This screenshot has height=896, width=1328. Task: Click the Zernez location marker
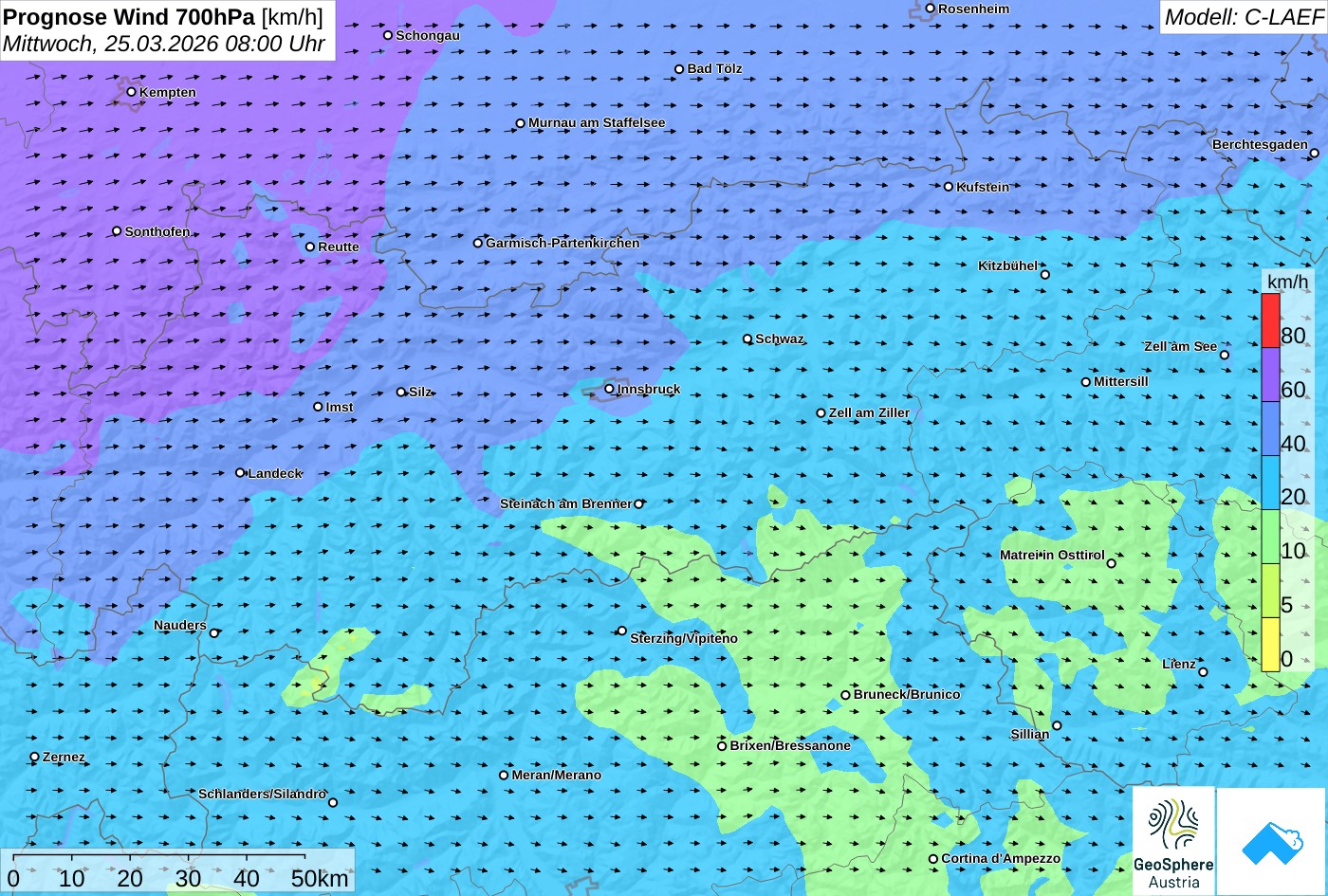coord(34,757)
